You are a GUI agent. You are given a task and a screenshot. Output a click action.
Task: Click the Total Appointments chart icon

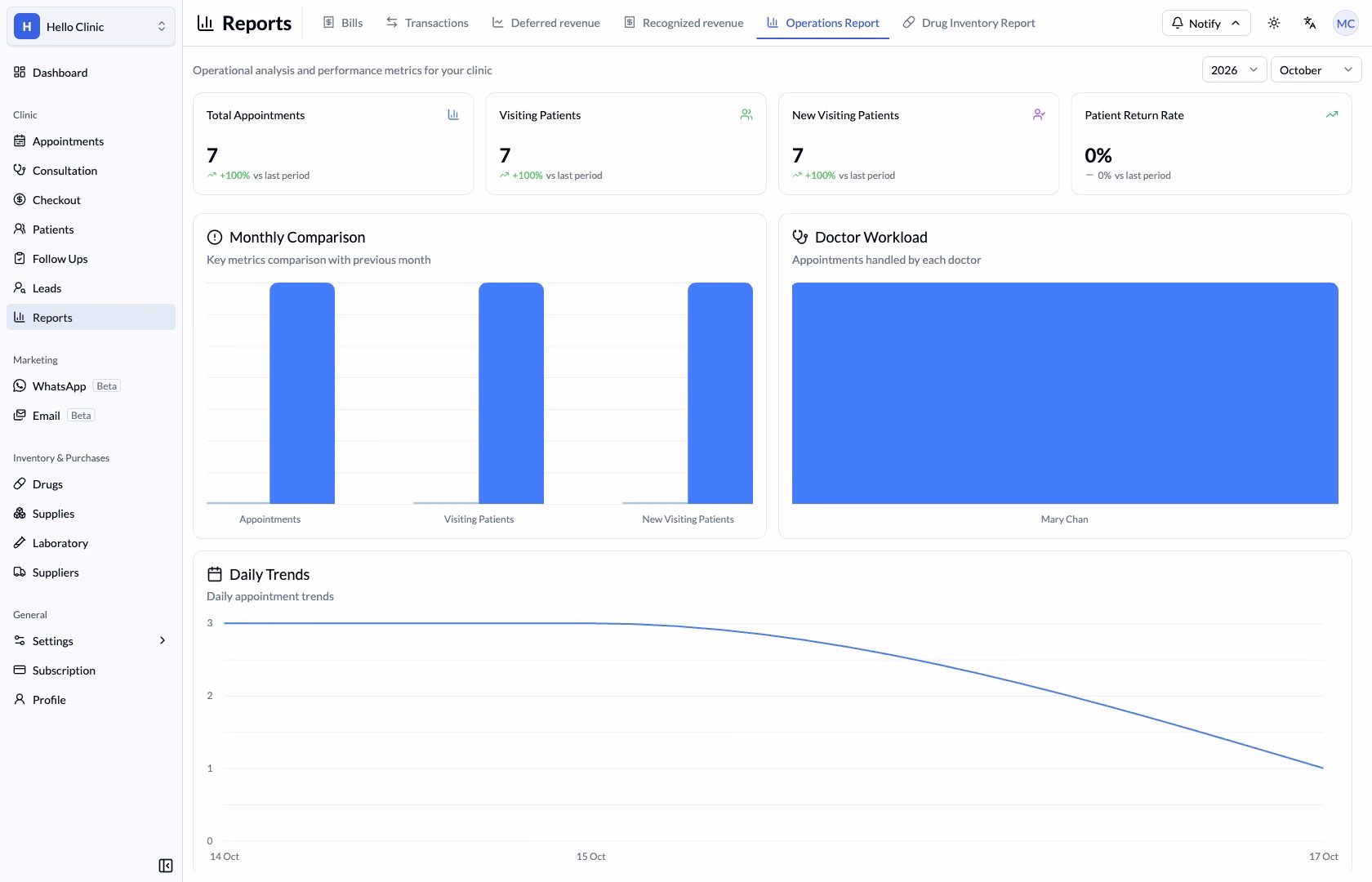453,115
